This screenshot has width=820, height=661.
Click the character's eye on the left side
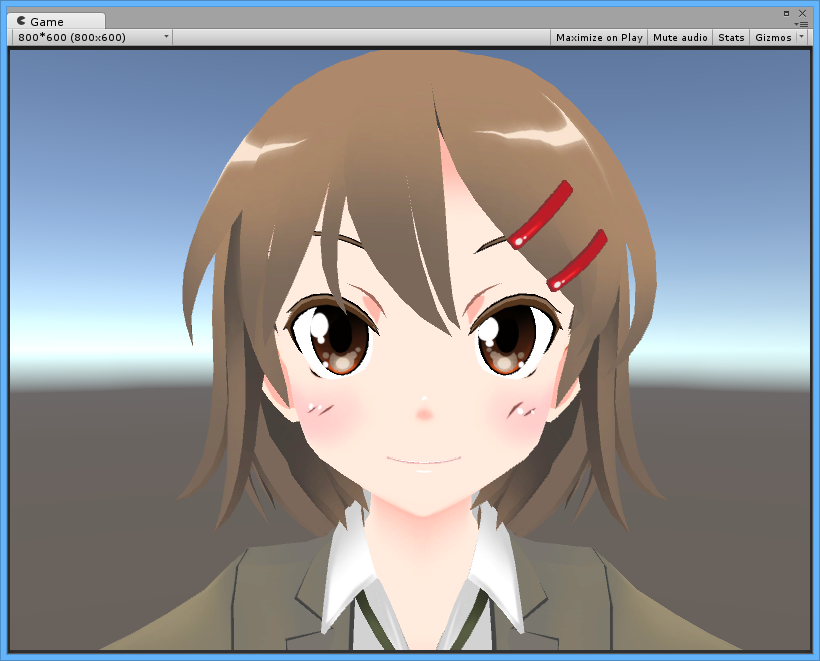333,341
